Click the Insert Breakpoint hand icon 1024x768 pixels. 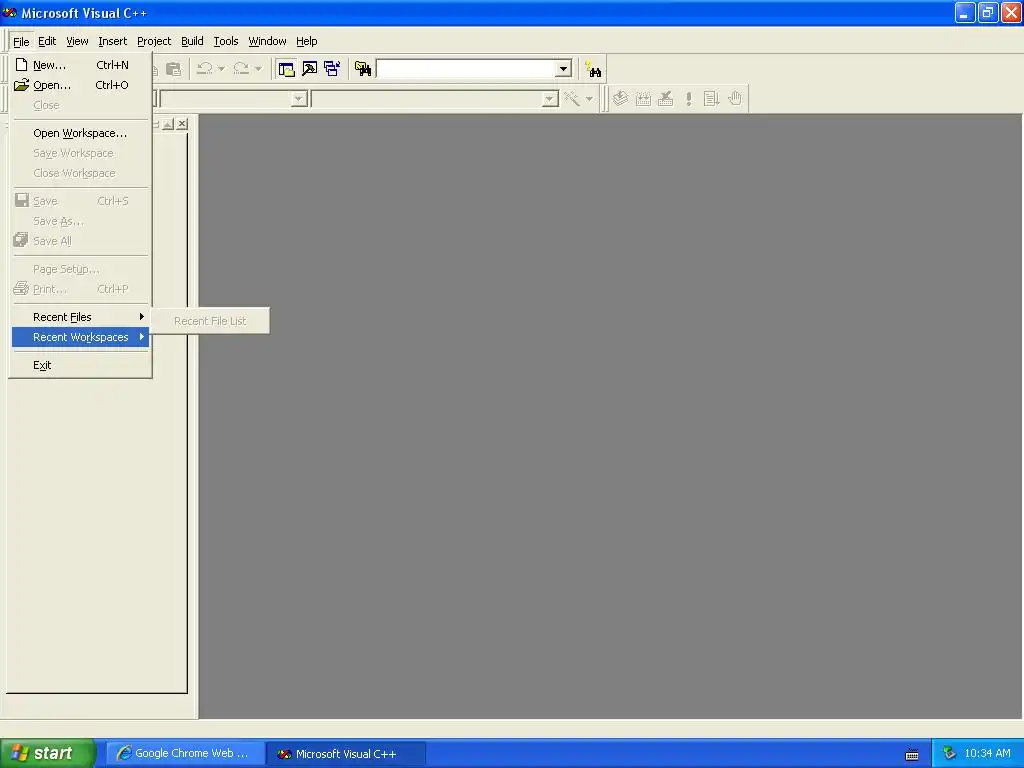(x=735, y=99)
